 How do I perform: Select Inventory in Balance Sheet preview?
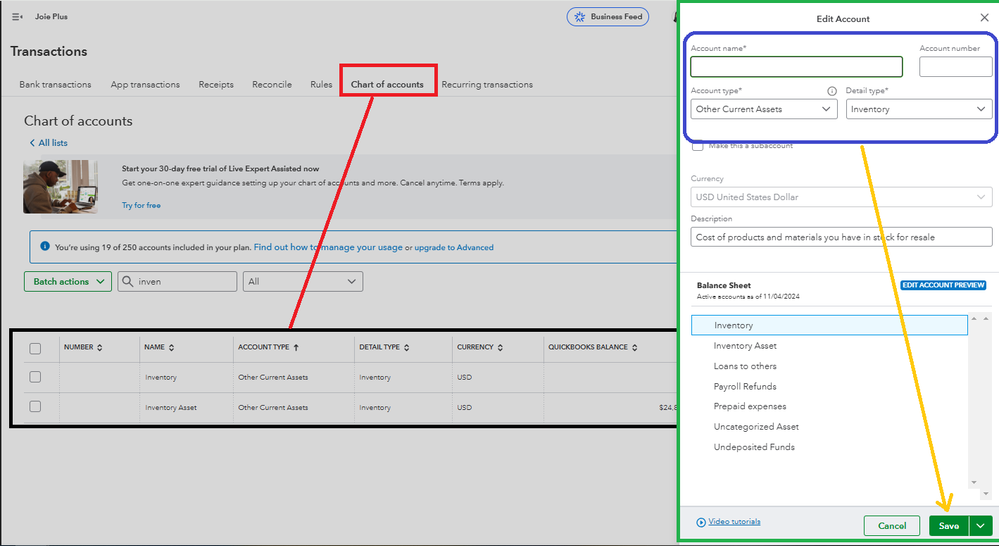tap(830, 325)
